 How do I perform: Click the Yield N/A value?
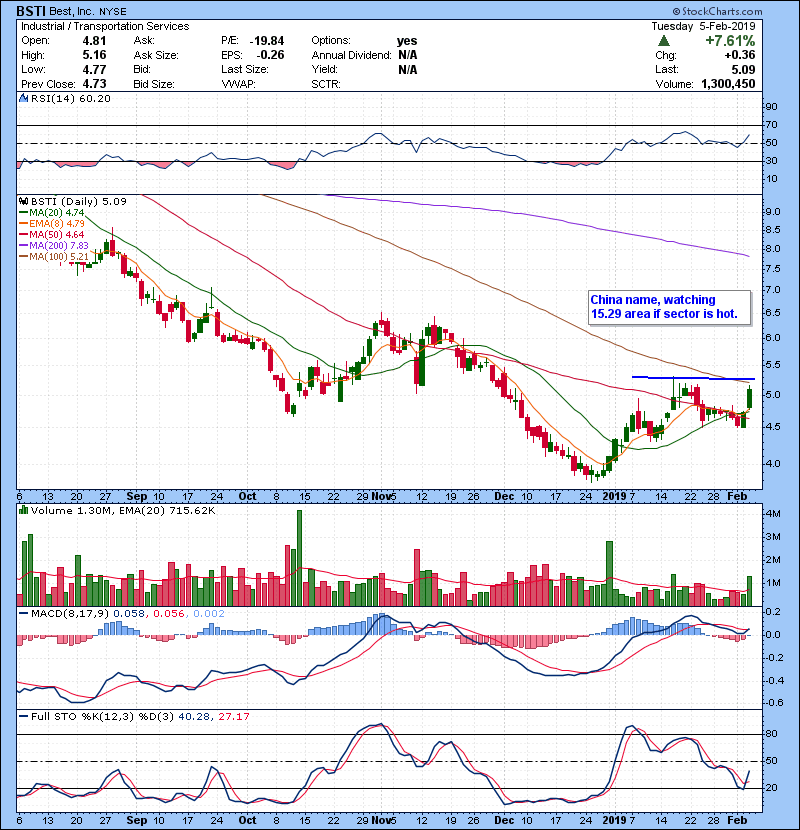coord(407,69)
